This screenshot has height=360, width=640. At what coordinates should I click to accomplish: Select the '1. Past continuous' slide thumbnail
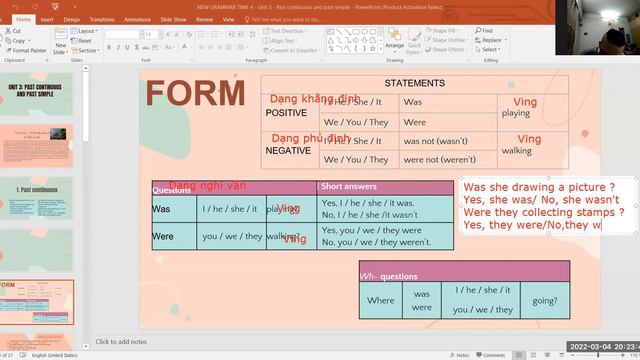coord(36,198)
